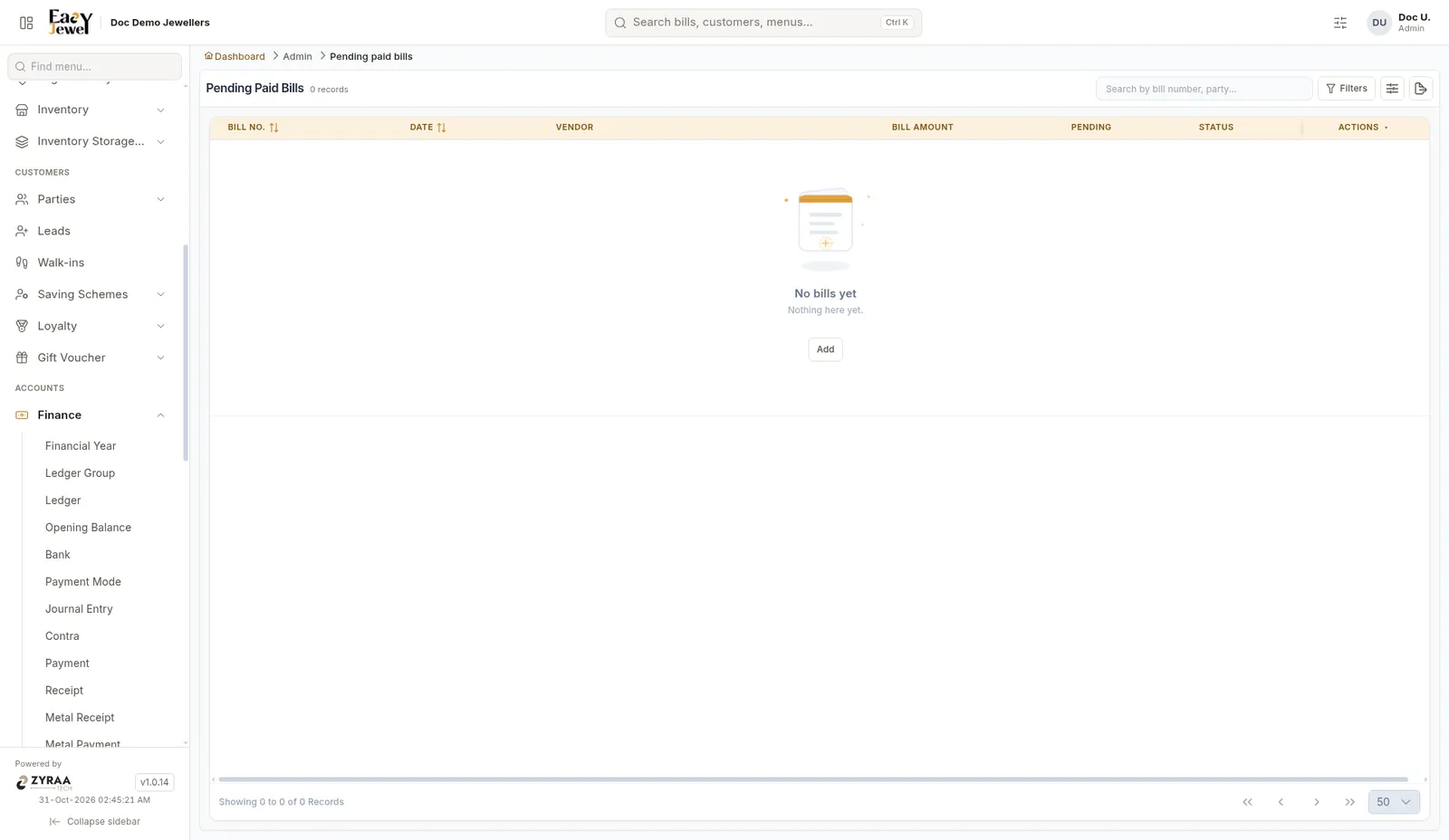Viewport: 1449px width, 840px height.
Task: Focus the Find menu search field
Action: click(x=94, y=66)
